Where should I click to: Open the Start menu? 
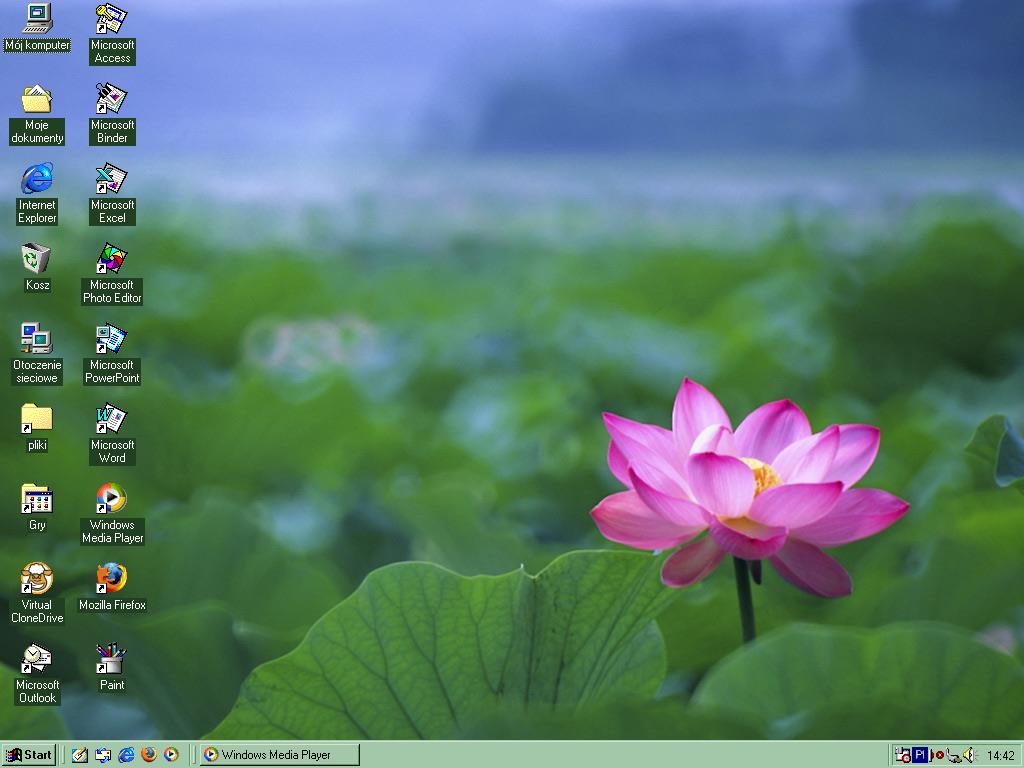tap(29, 755)
